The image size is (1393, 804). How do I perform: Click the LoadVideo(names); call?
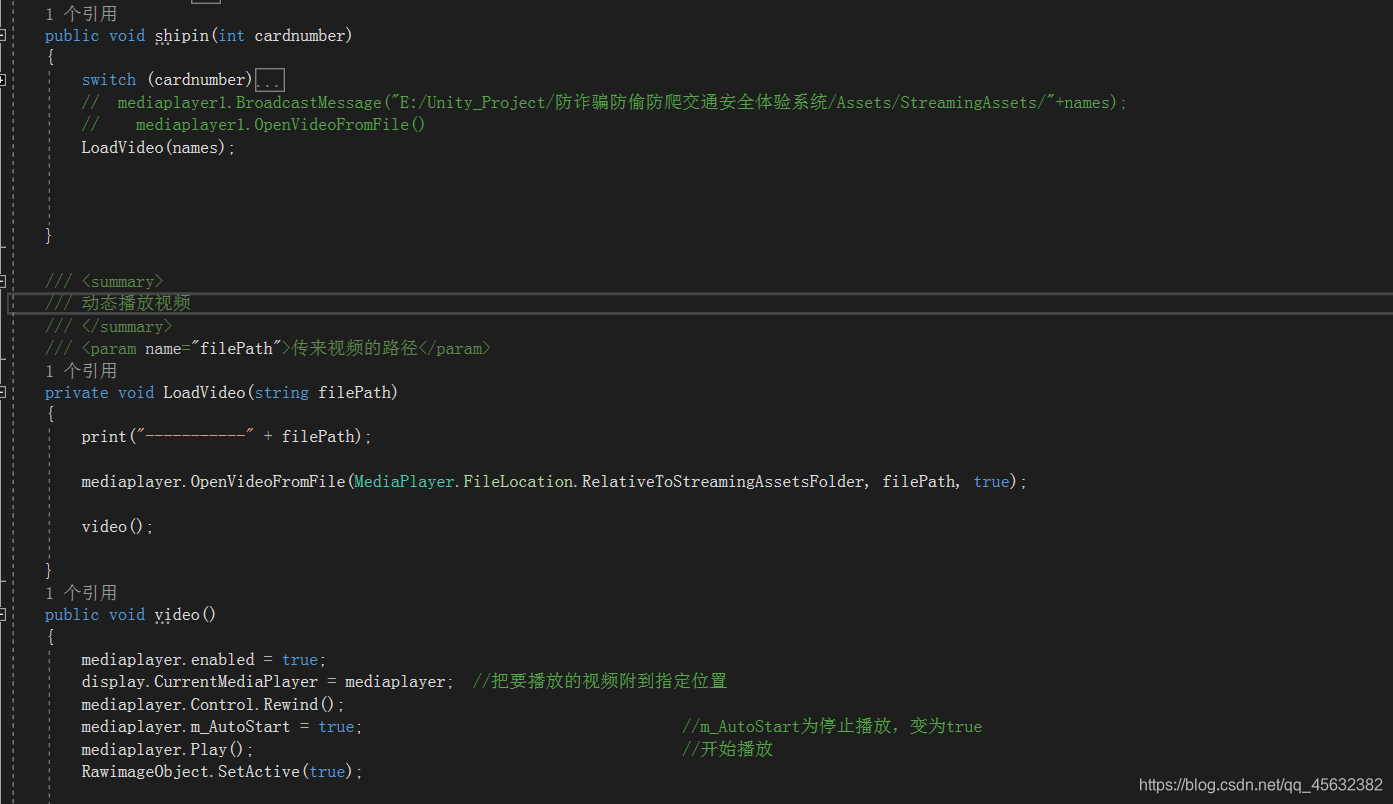[x=158, y=147]
